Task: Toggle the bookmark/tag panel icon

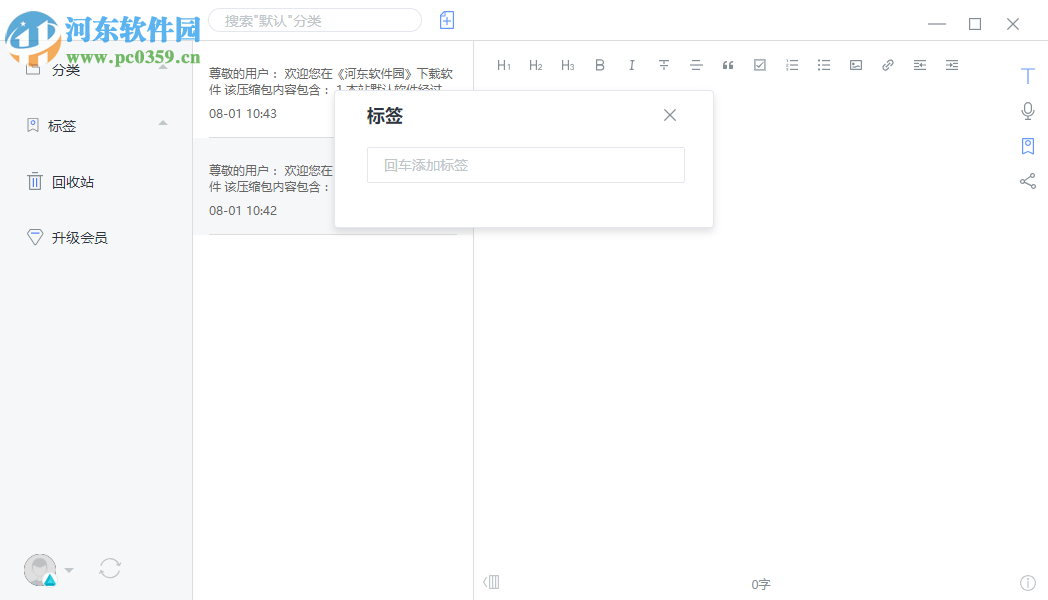Action: point(1027,146)
